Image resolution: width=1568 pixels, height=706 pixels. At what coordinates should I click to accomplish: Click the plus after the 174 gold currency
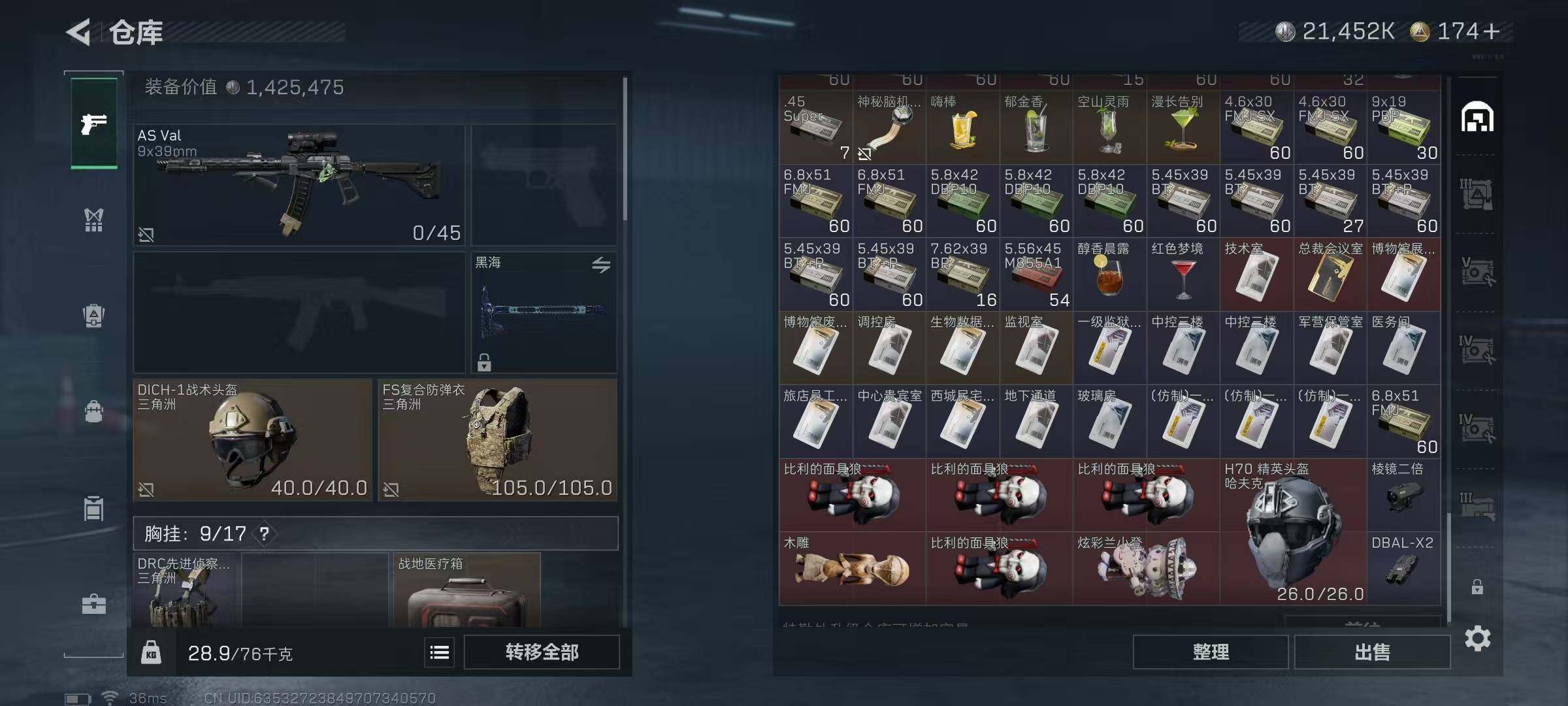pos(1492,31)
